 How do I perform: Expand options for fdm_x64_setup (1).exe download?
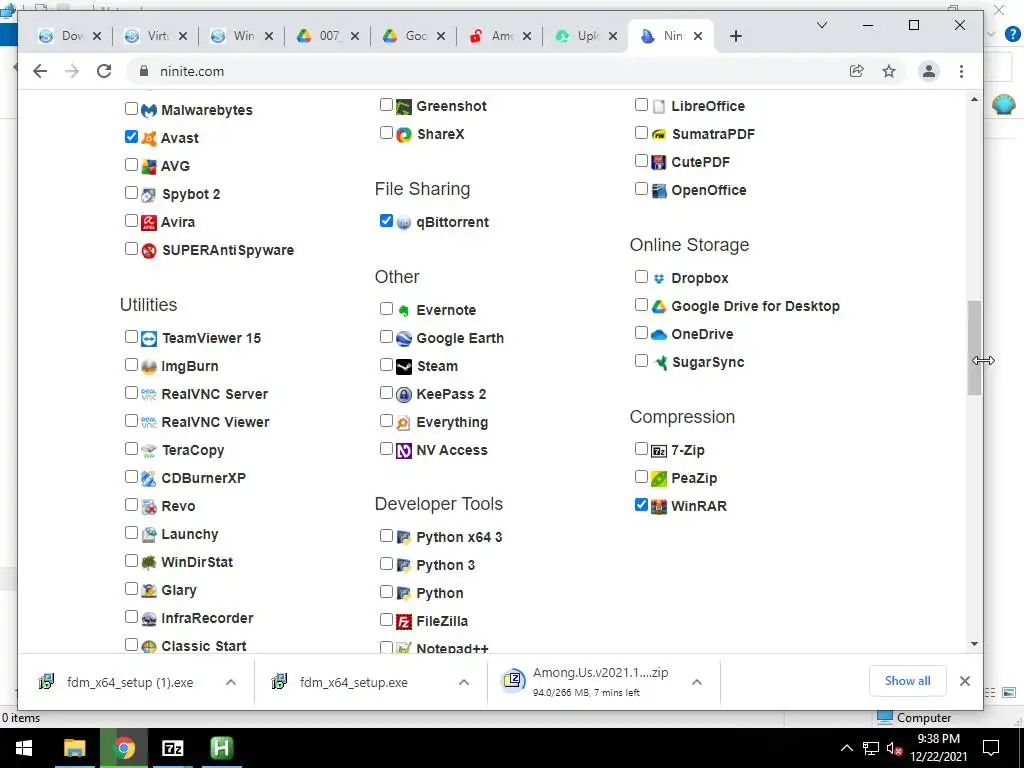coord(231,682)
